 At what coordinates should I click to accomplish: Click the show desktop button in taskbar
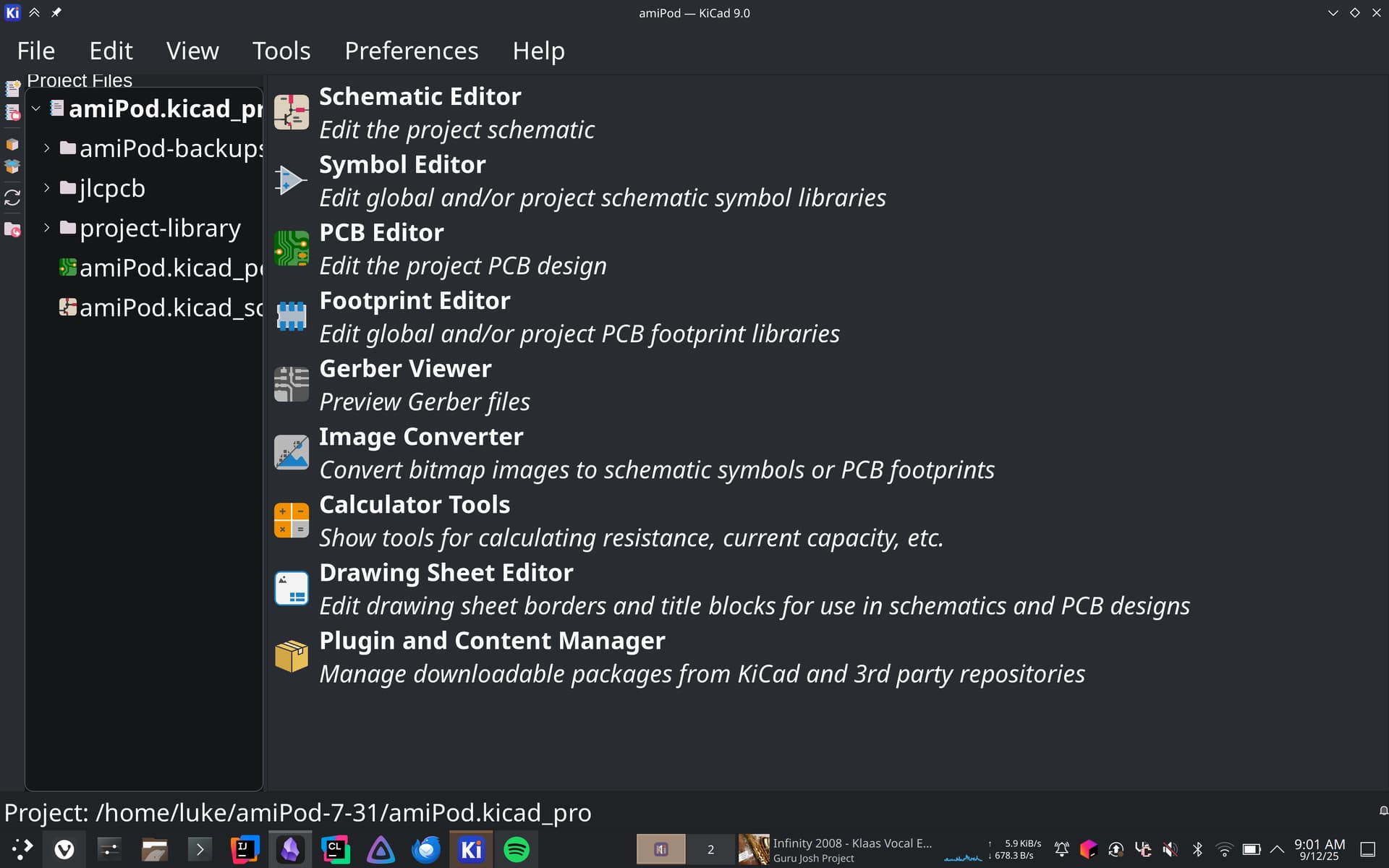click(1367, 849)
